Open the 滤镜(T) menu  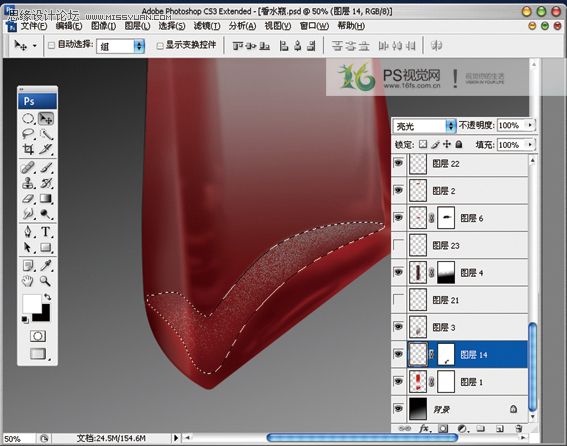pyautogui.click(x=206, y=26)
